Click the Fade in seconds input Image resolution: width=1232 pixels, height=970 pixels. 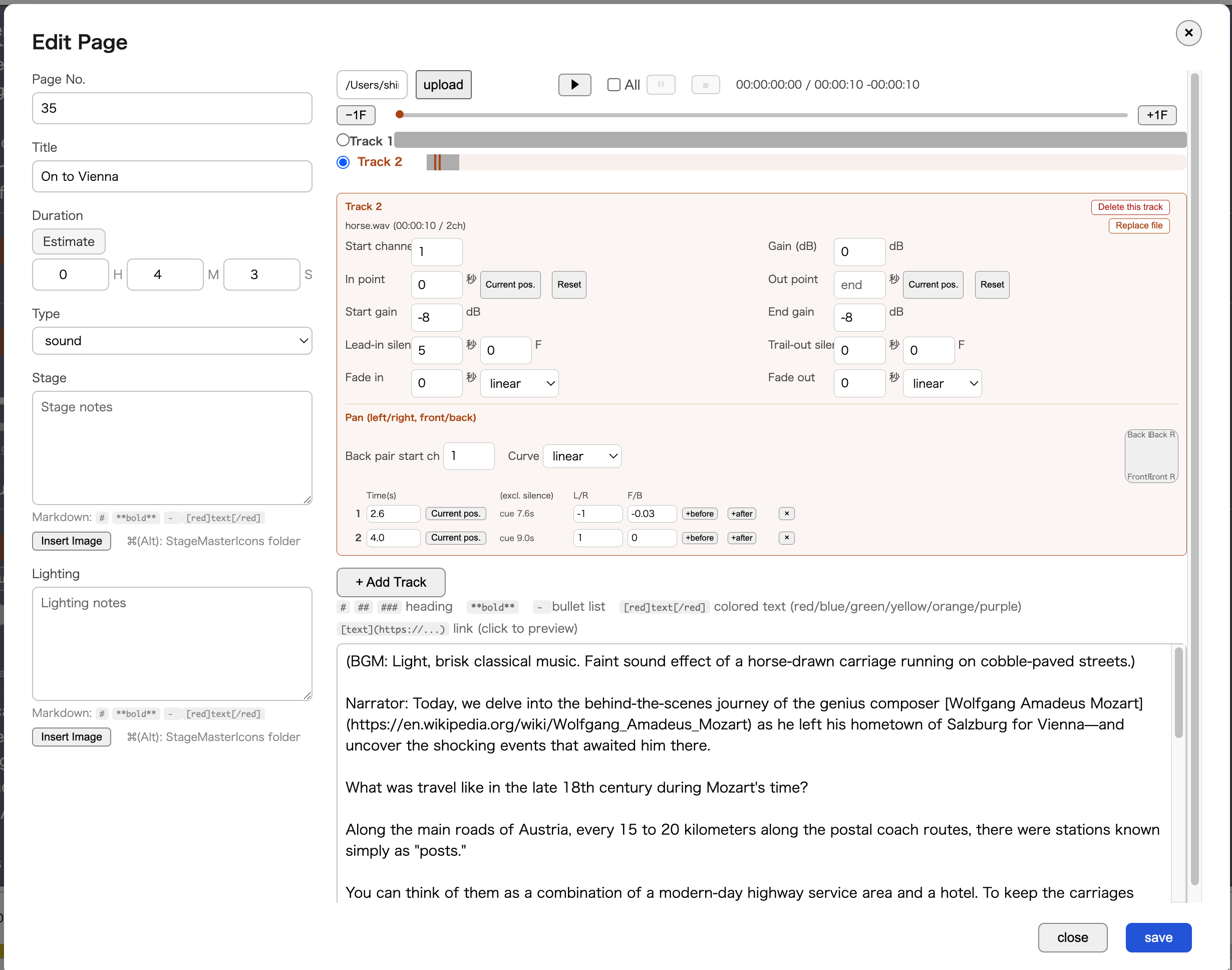(x=437, y=383)
